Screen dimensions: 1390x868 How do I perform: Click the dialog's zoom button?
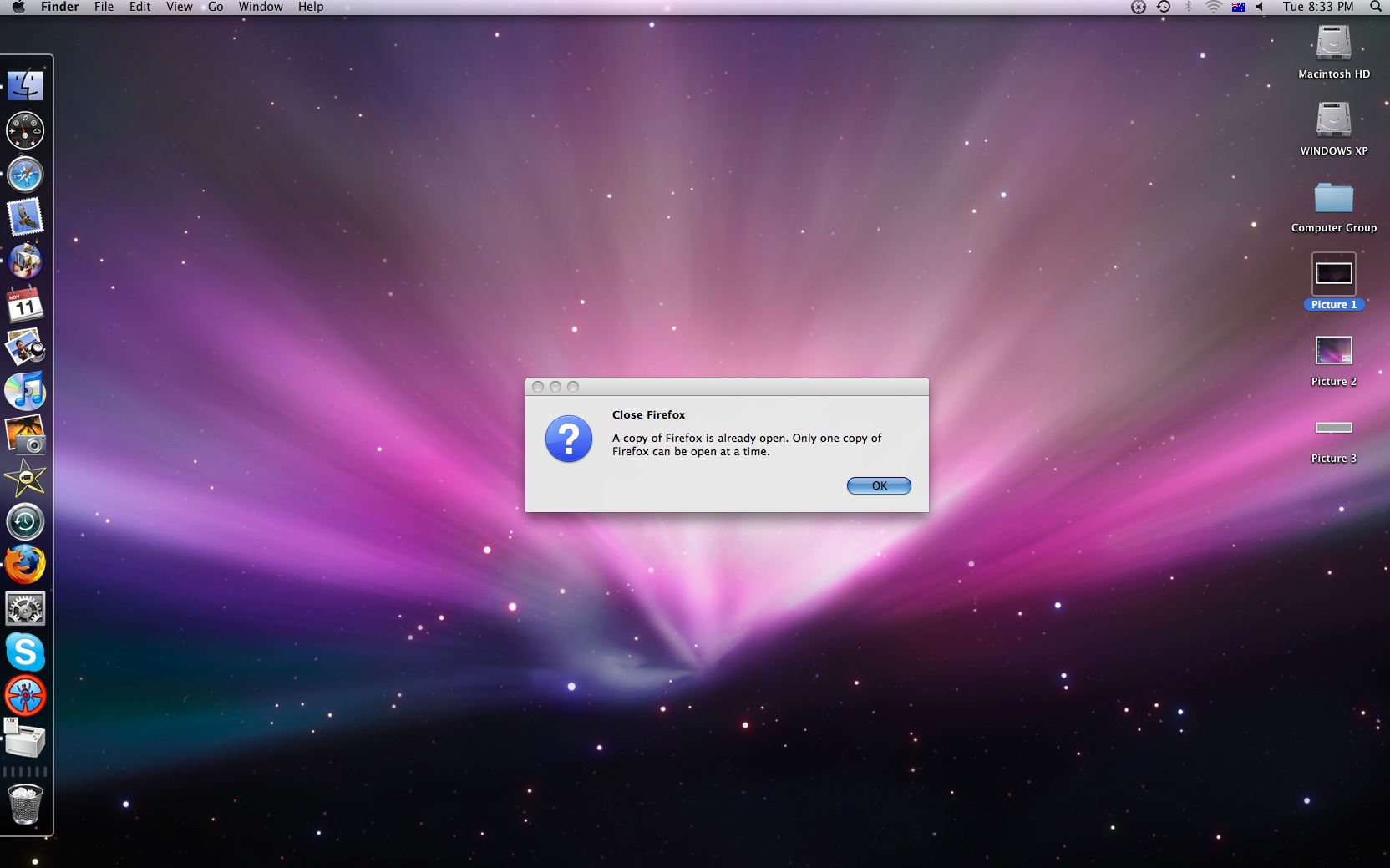tap(573, 387)
